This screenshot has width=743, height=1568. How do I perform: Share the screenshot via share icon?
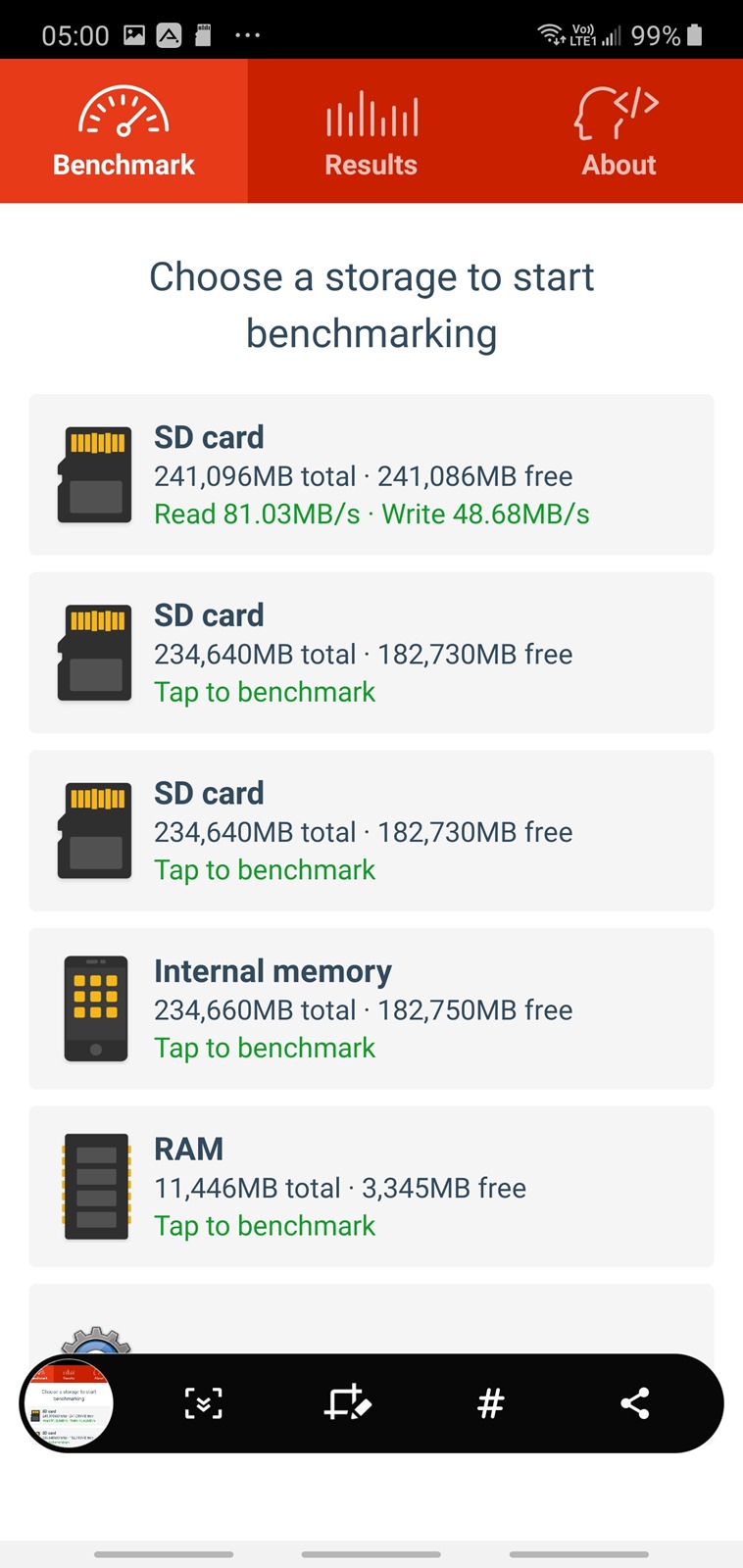[x=635, y=1403]
